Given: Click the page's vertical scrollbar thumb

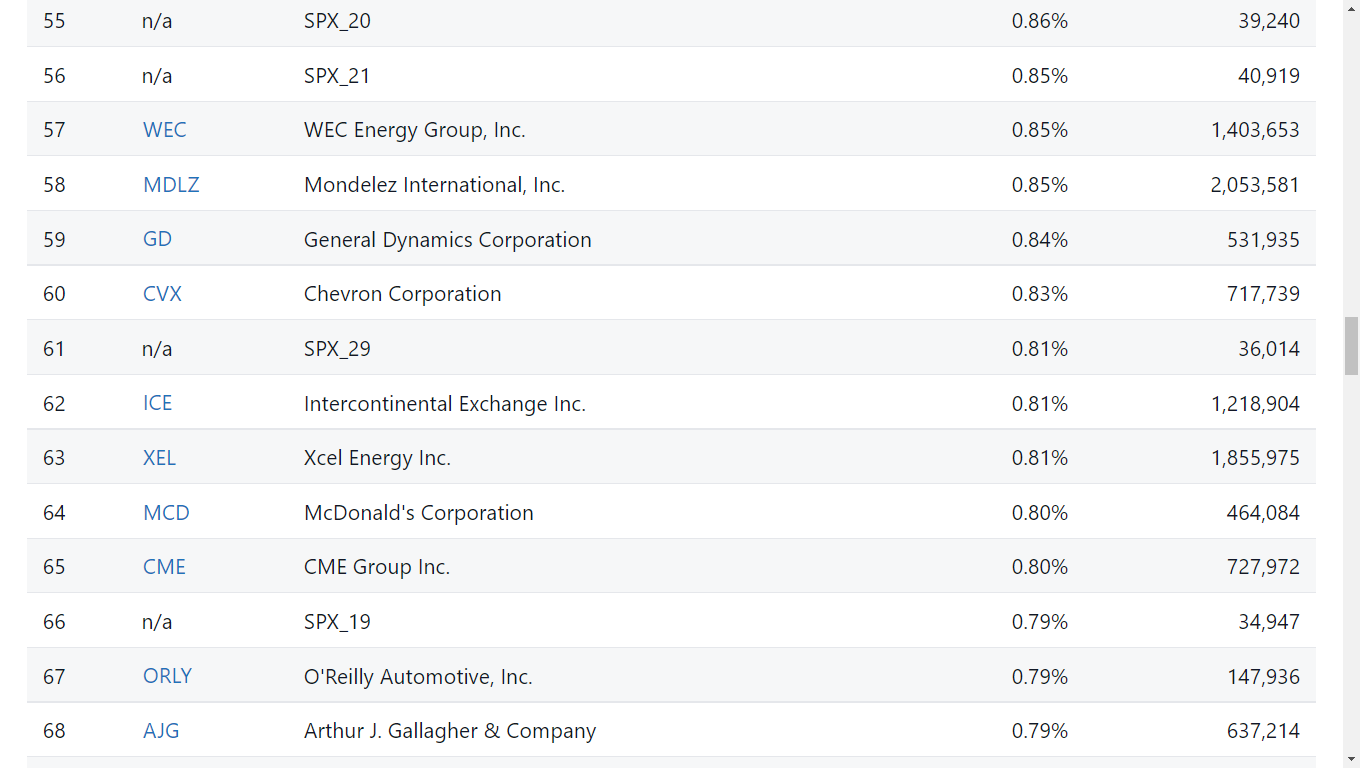Looking at the screenshot, I should (1351, 346).
